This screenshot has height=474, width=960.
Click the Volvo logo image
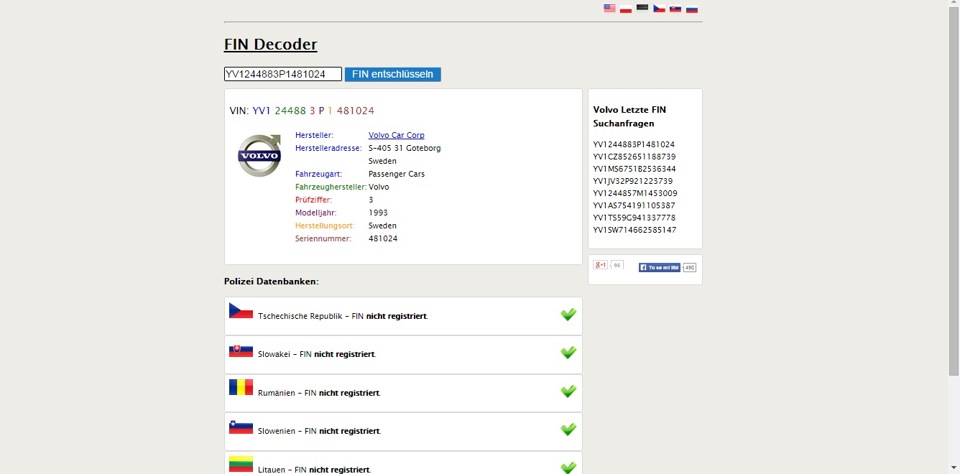click(260, 156)
